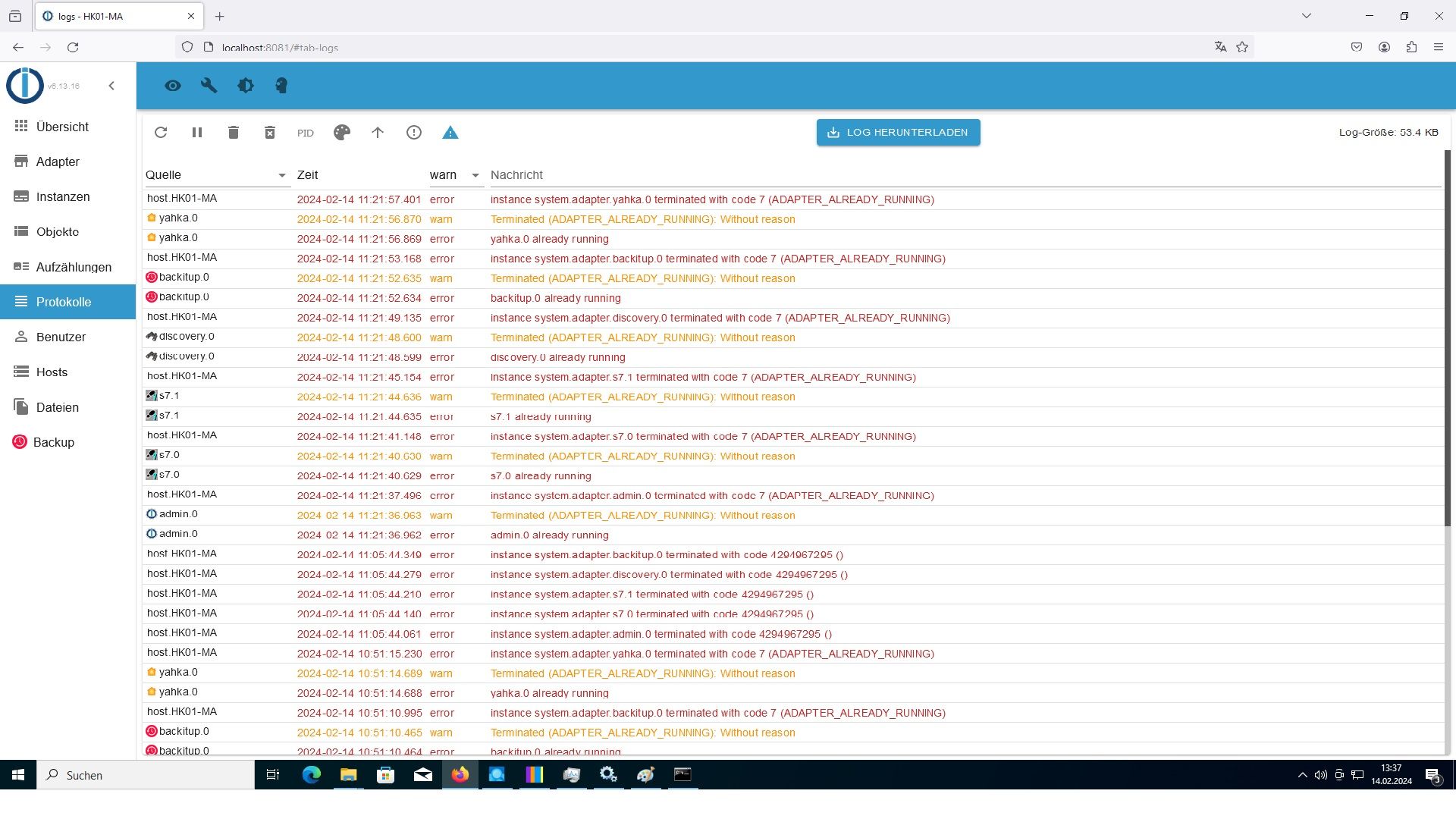
Task: Open the color palette icon
Action: click(x=342, y=133)
